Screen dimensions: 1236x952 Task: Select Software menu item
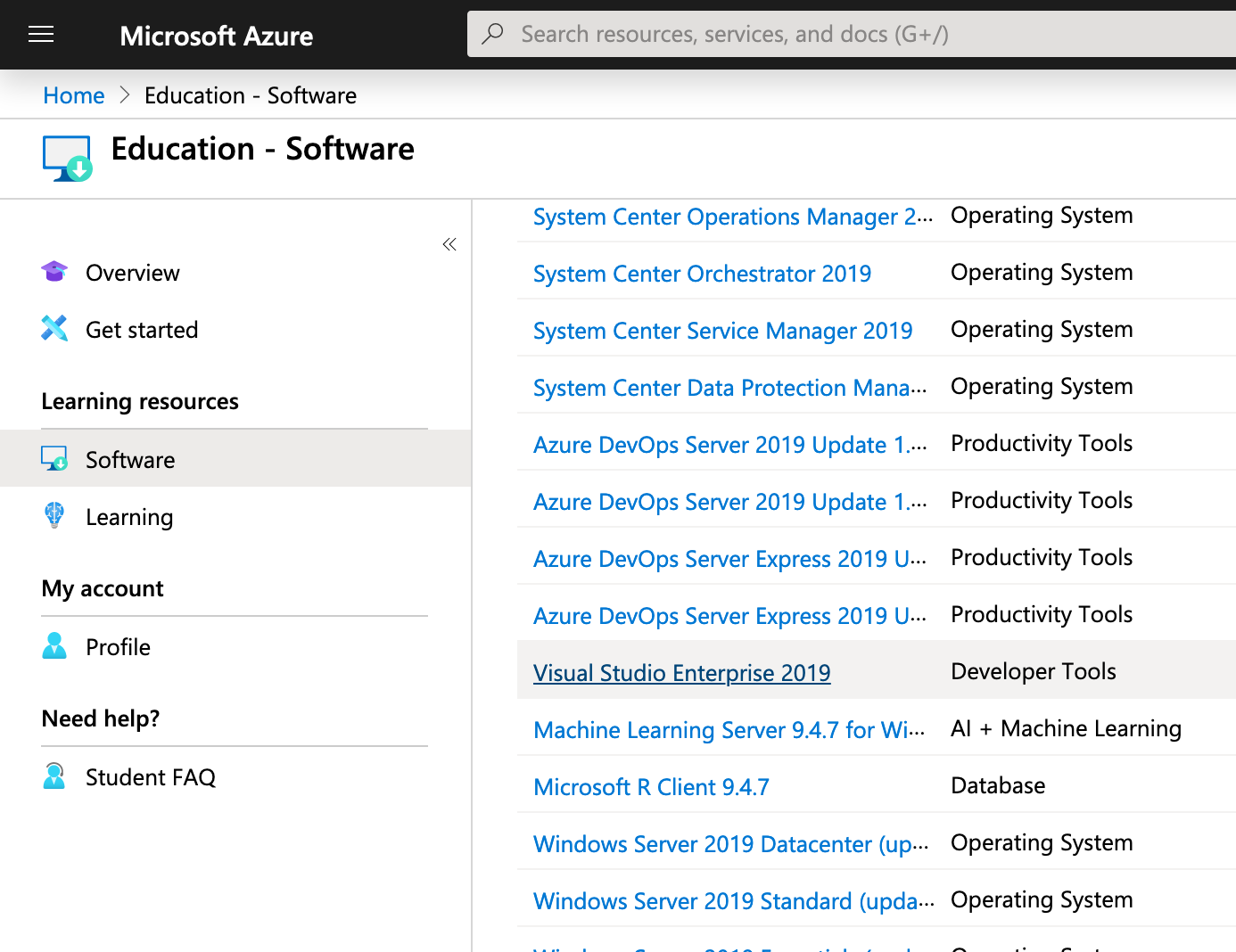click(235, 459)
